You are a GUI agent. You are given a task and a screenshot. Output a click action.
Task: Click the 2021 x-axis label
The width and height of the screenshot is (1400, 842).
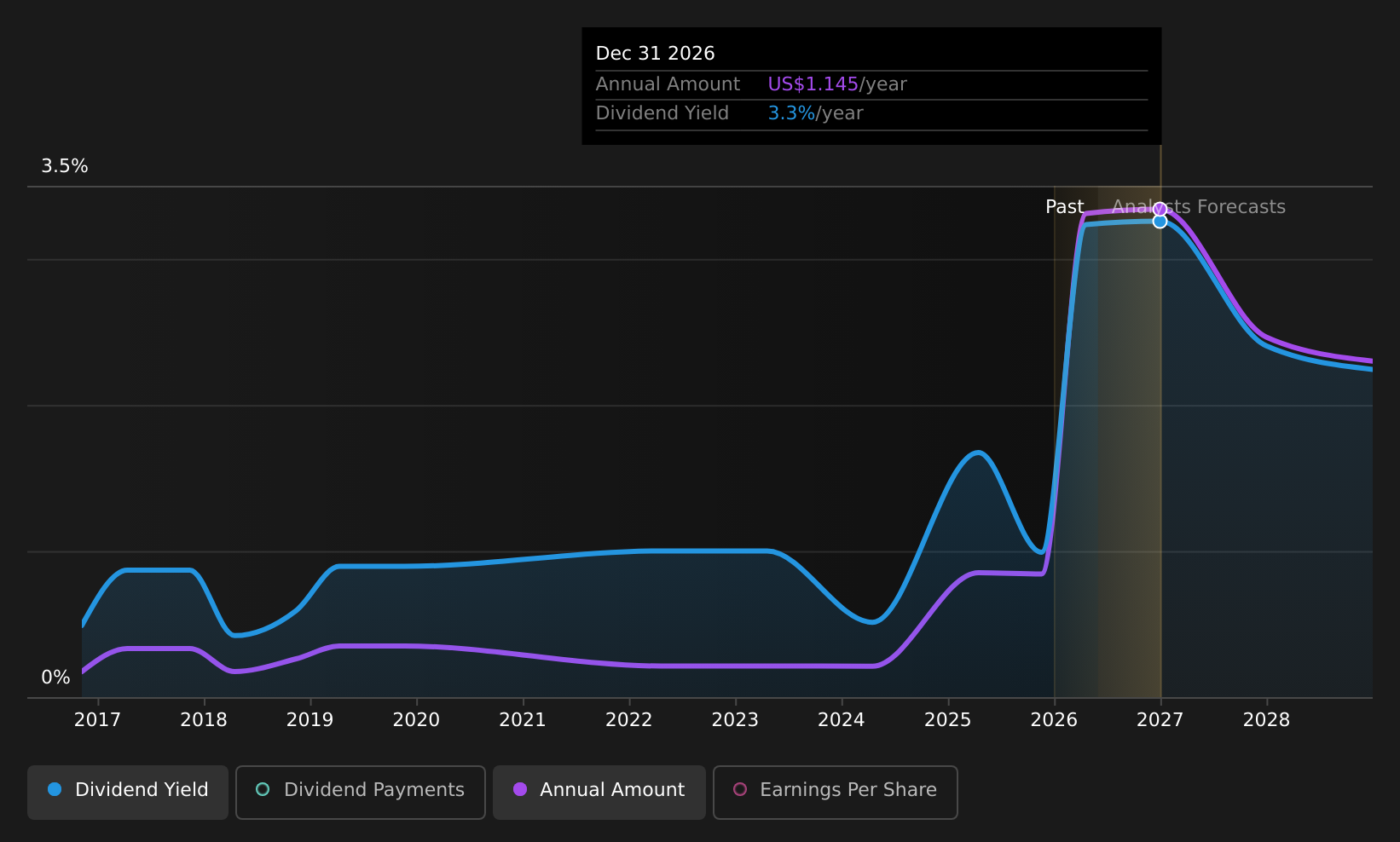point(523,720)
